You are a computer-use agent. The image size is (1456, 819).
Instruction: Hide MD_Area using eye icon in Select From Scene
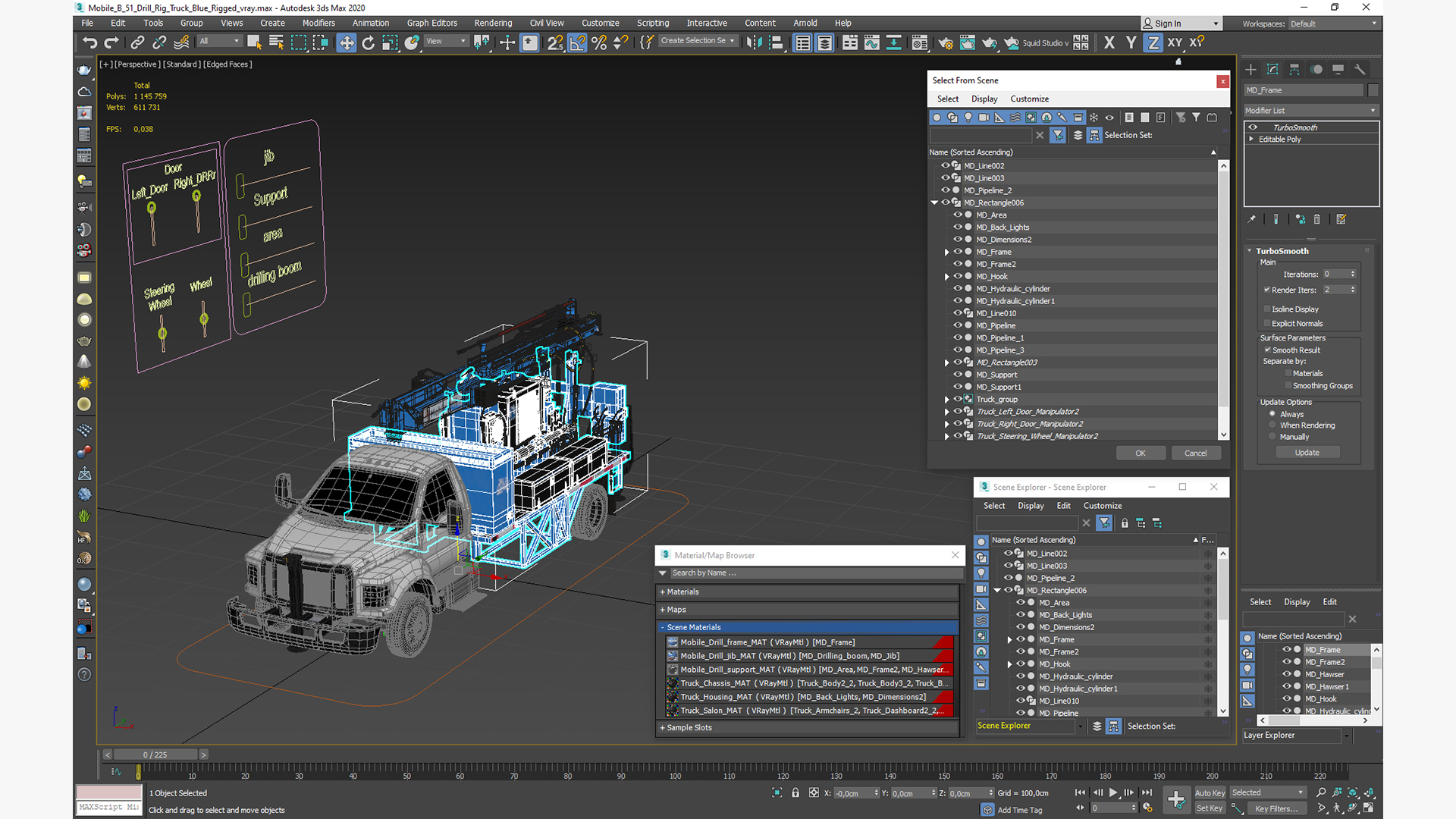tap(958, 215)
